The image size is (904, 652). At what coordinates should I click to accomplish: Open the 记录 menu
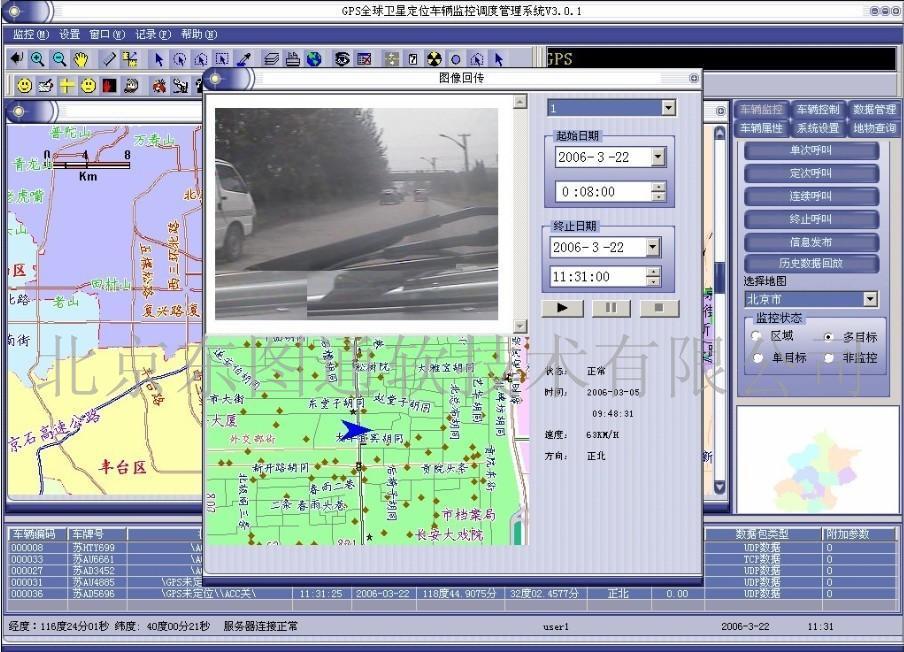click(x=153, y=35)
